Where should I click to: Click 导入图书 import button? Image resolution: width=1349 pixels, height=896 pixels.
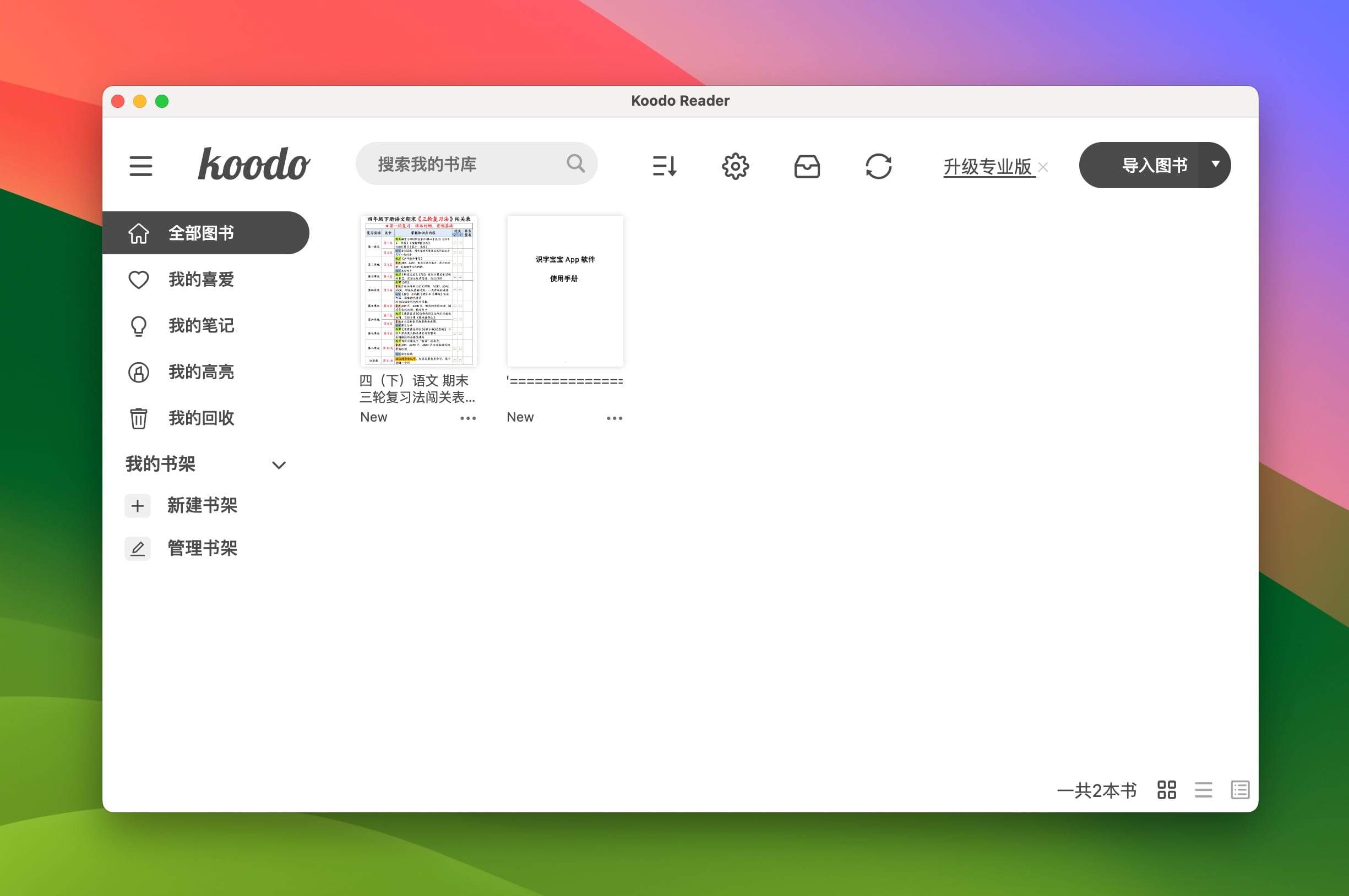point(1139,165)
